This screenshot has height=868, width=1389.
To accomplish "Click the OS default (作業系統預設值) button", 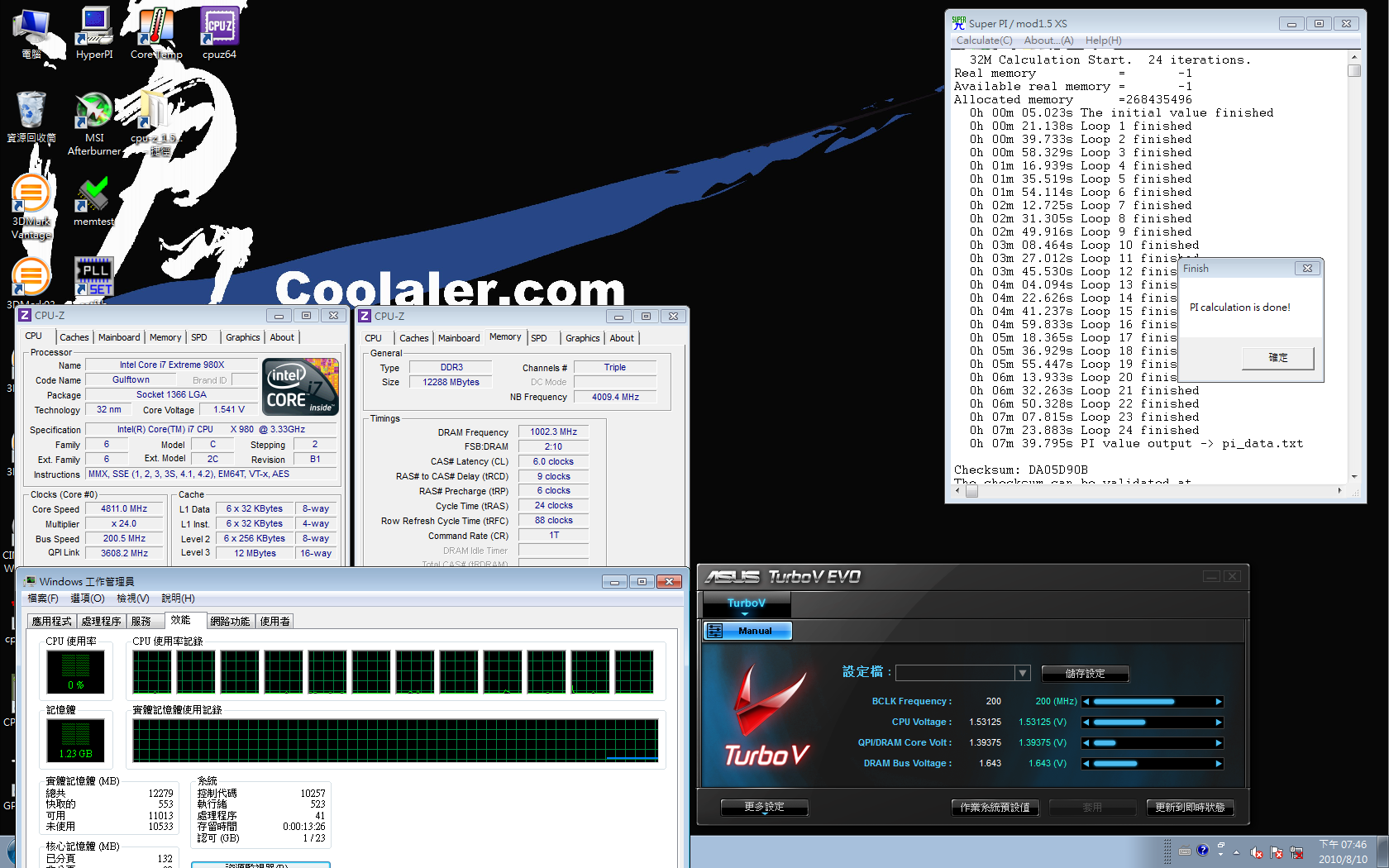I will coord(995,808).
